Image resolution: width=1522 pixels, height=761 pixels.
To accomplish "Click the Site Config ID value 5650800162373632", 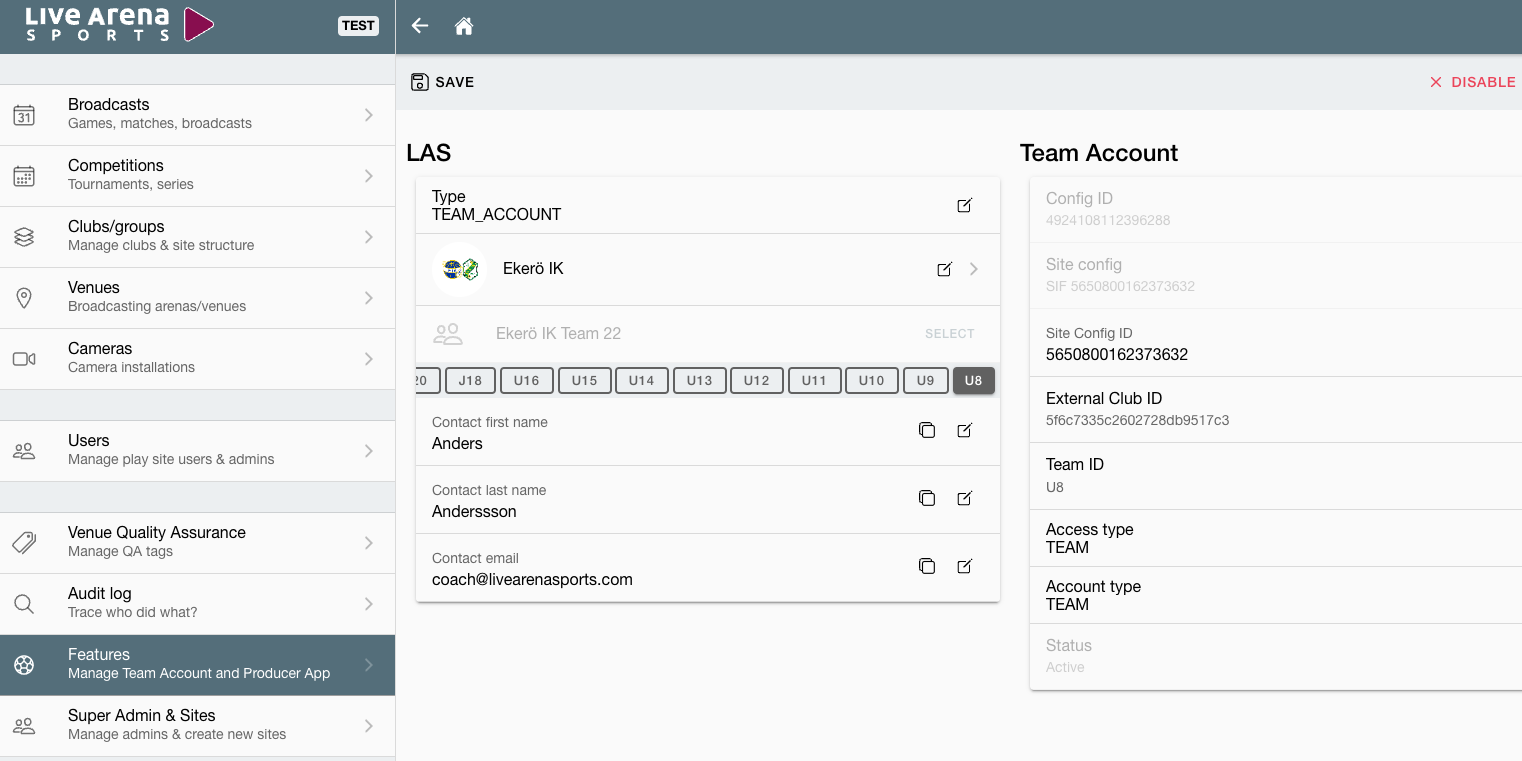I will pyautogui.click(x=1117, y=355).
